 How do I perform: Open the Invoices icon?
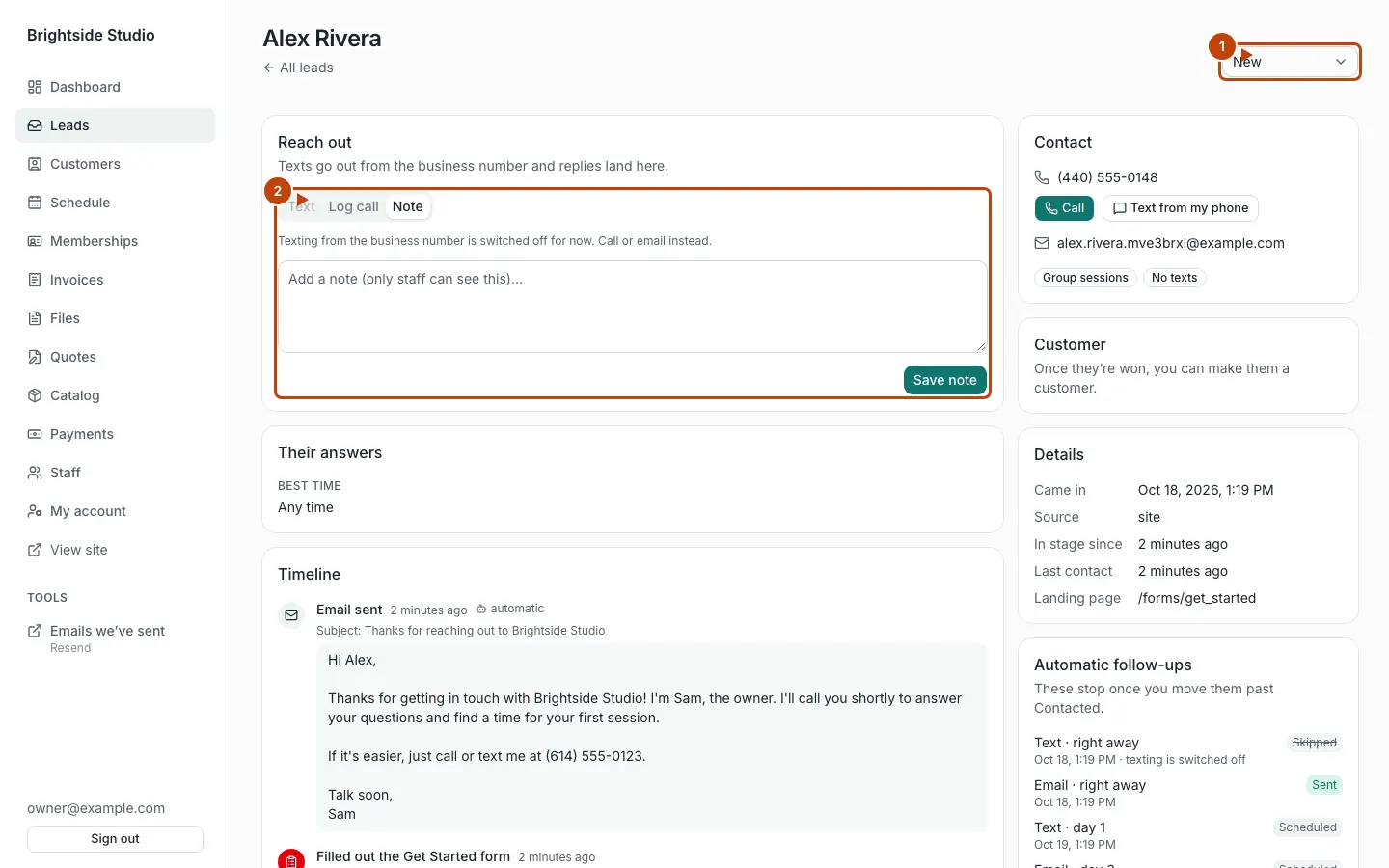35,280
